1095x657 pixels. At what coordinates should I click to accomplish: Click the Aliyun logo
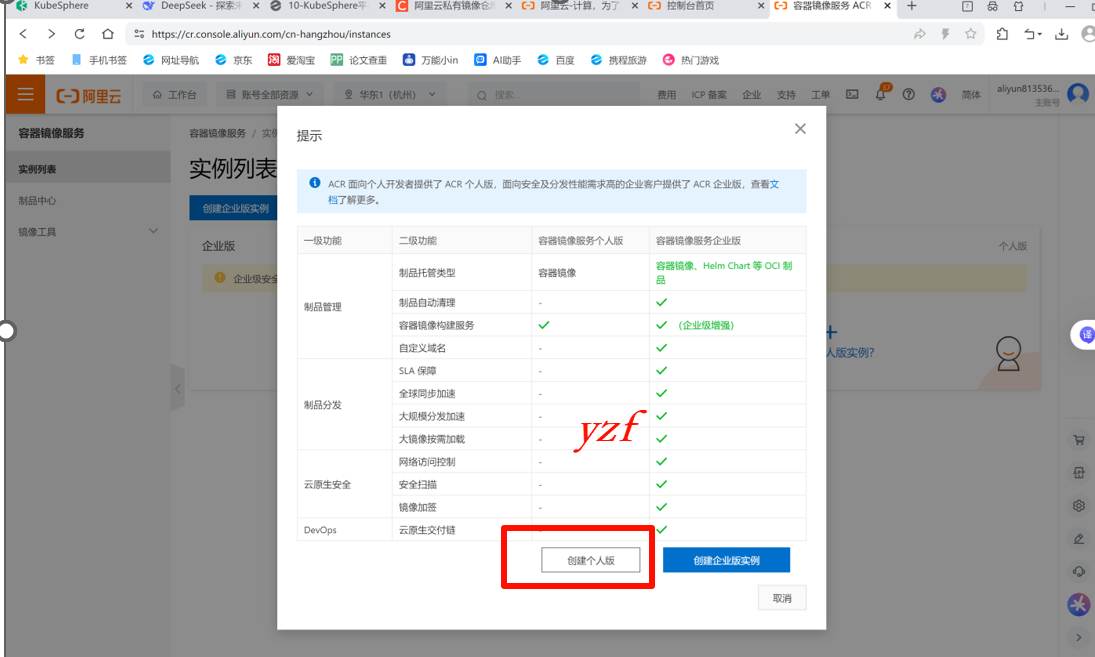tap(89, 95)
